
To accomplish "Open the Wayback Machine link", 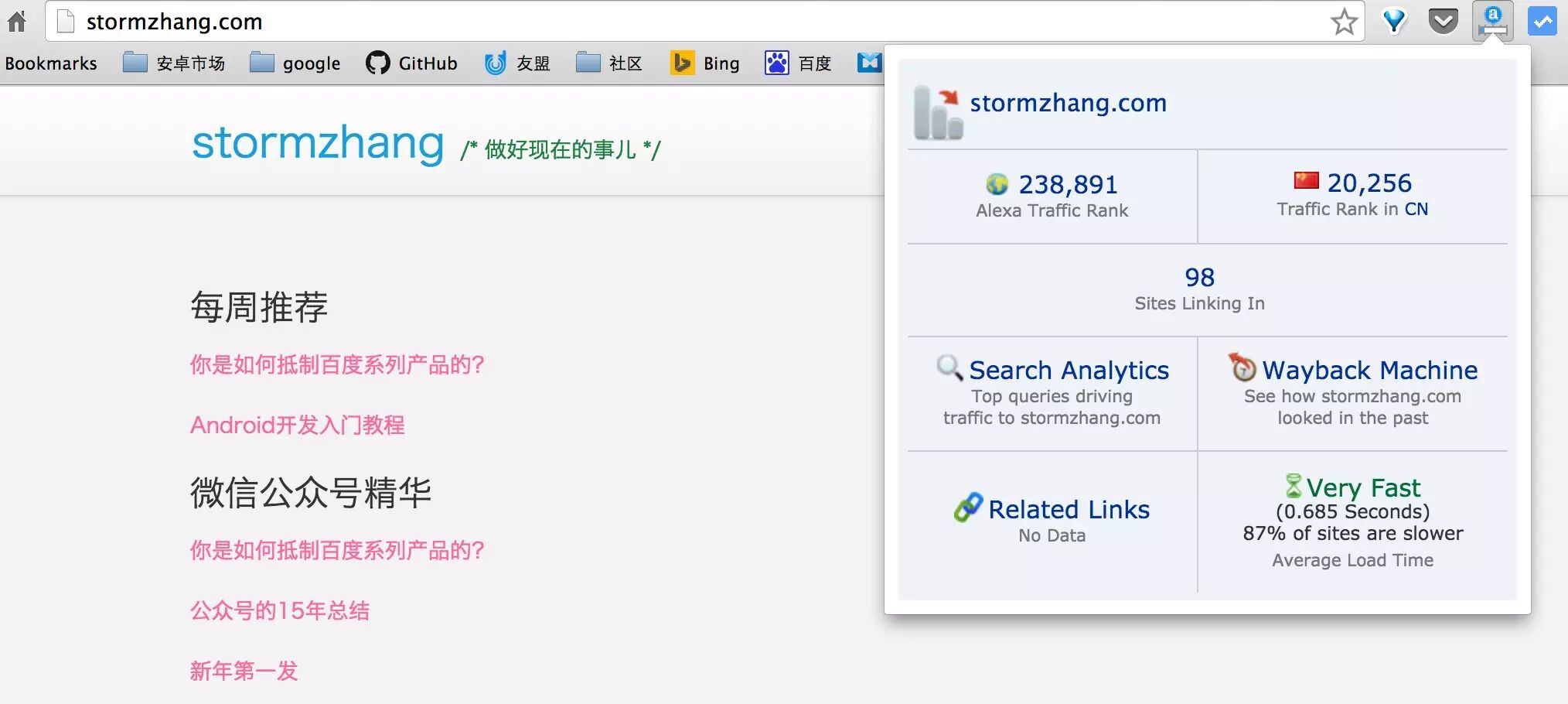I will (1370, 371).
